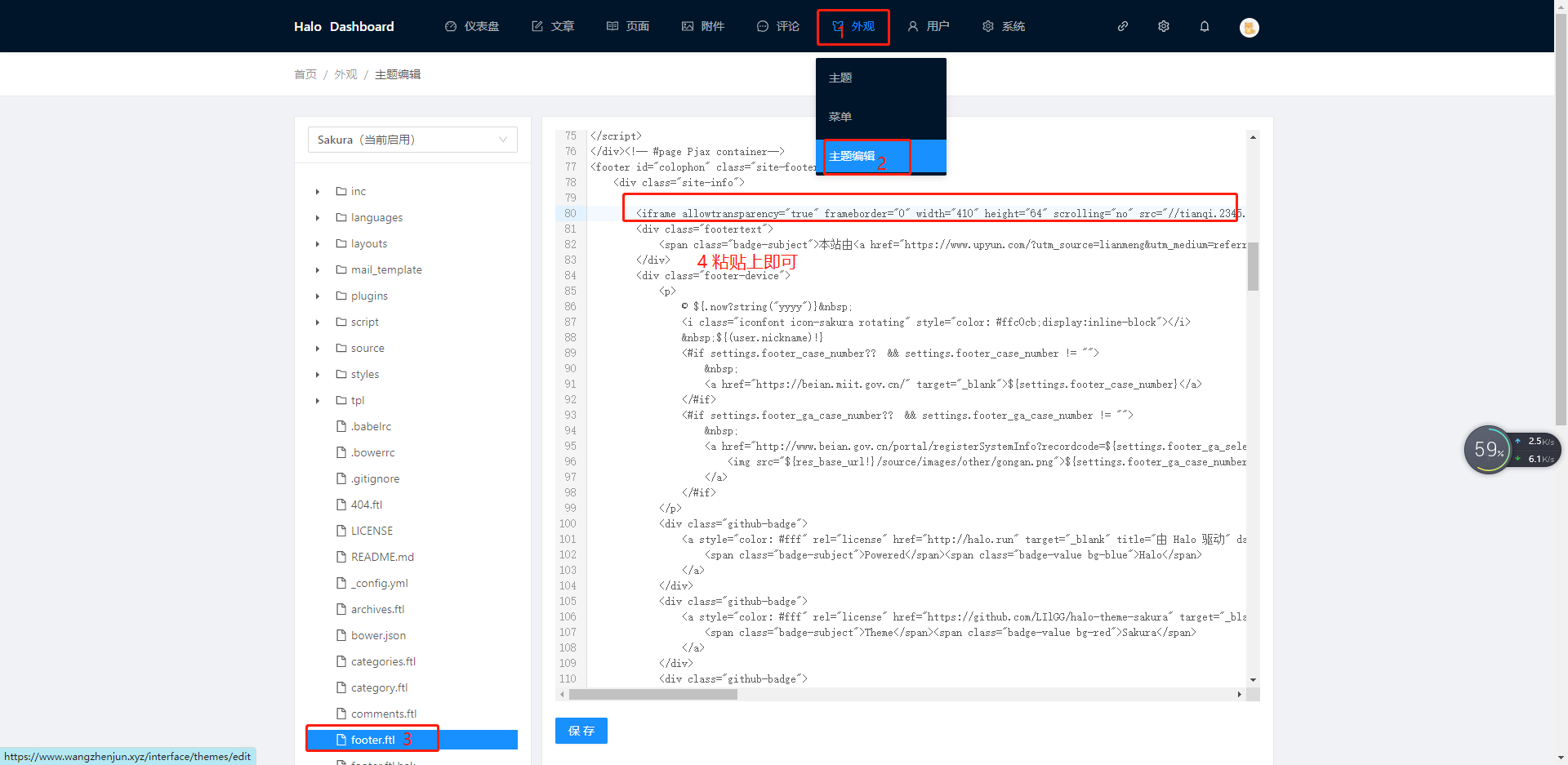Viewport: 1568px width, 765px height.
Task: Click the .babelrc file icon
Action: pos(341,426)
